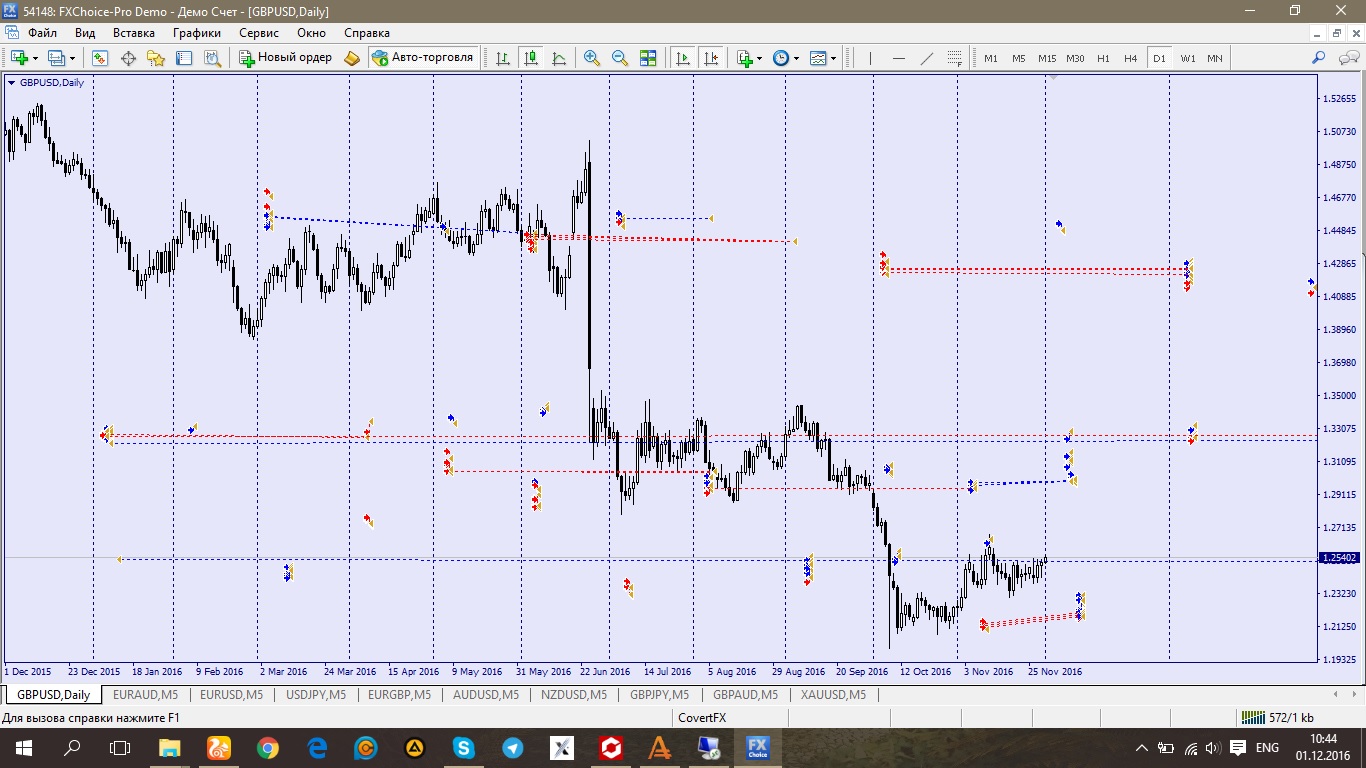This screenshot has height=768, width=1366.
Task: Click the current price label 1.25402
Action: pyautogui.click(x=1339, y=558)
